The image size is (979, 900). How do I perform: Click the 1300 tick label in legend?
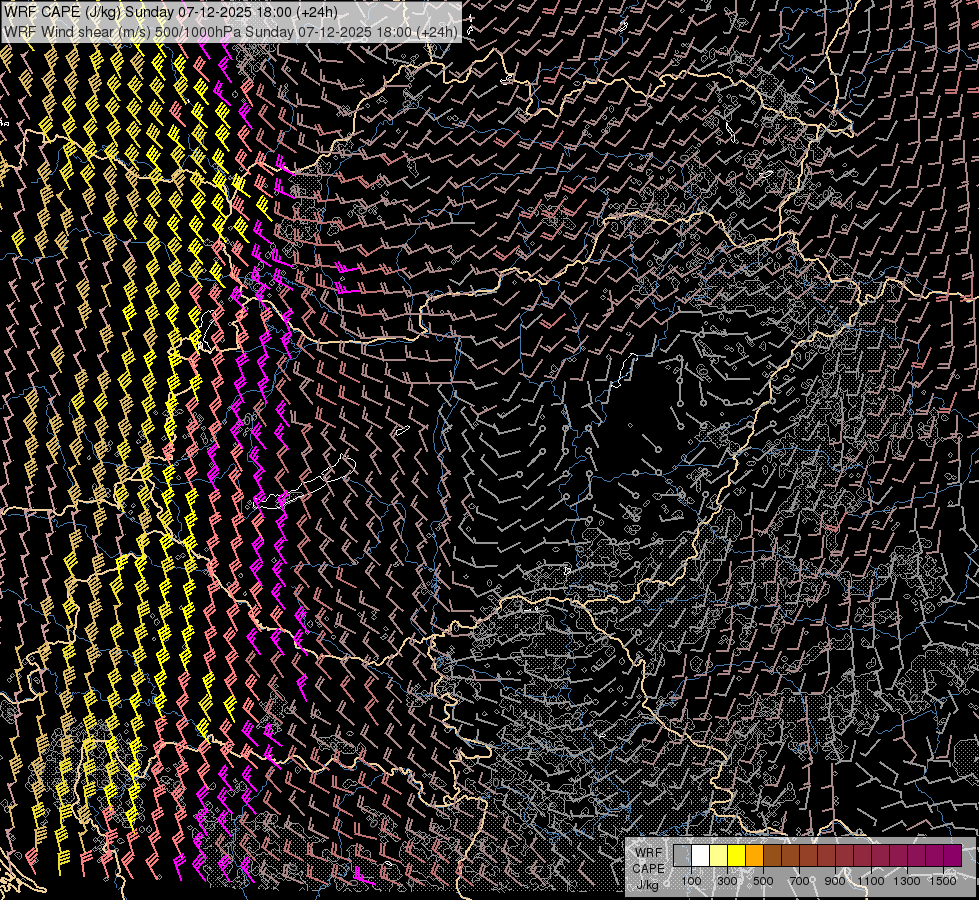tap(907, 881)
